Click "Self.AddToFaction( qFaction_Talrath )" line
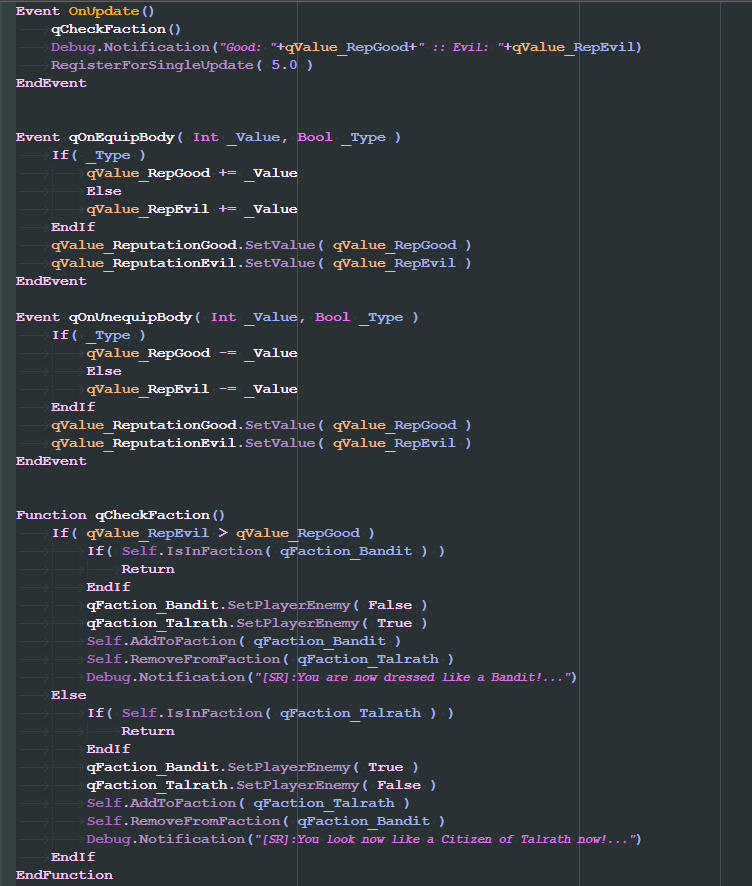This screenshot has width=752, height=886. tap(248, 803)
